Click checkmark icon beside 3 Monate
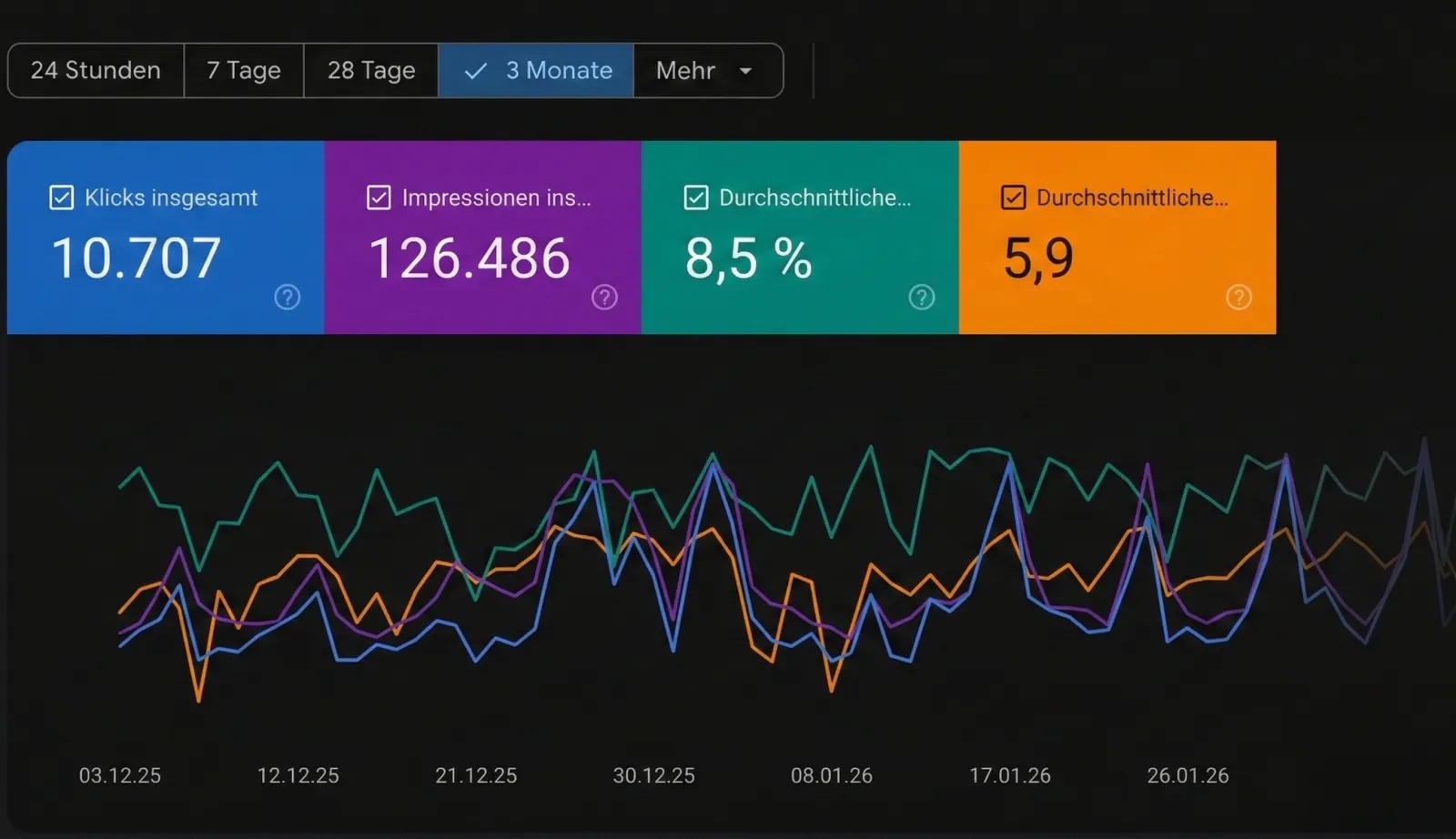This screenshot has width=1456, height=839. click(x=476, y=71)
